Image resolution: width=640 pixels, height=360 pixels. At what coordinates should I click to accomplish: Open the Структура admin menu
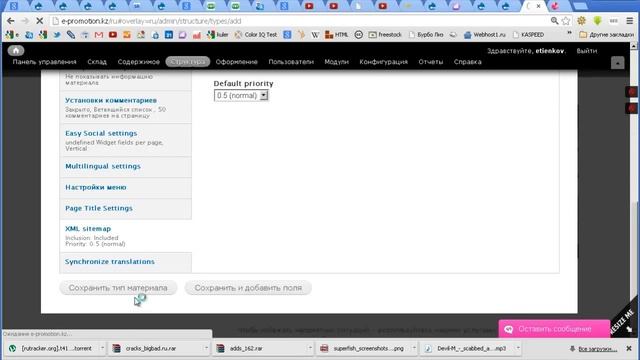coord(188,62)
